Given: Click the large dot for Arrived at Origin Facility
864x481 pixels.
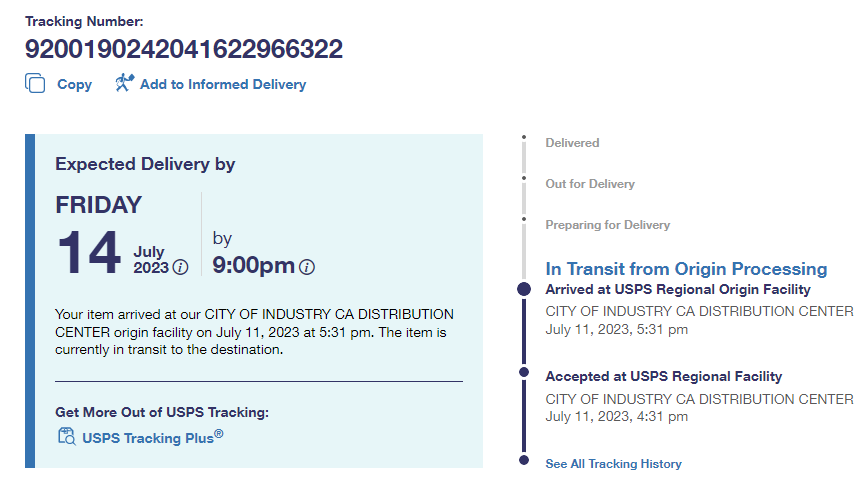Looking at the screenshot, I should [523, 289].
